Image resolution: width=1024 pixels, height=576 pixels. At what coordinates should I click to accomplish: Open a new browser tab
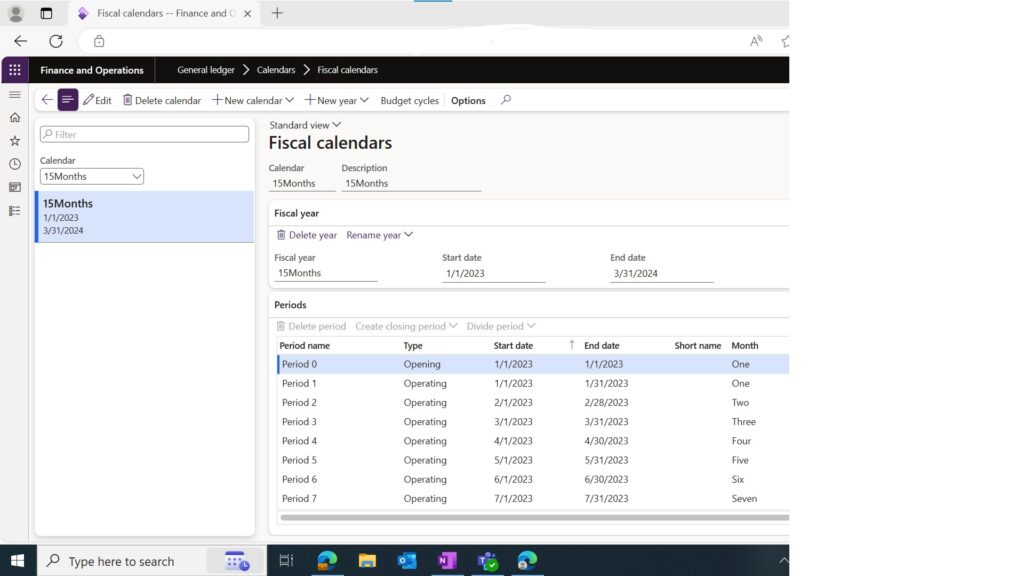tap(277, 13)
